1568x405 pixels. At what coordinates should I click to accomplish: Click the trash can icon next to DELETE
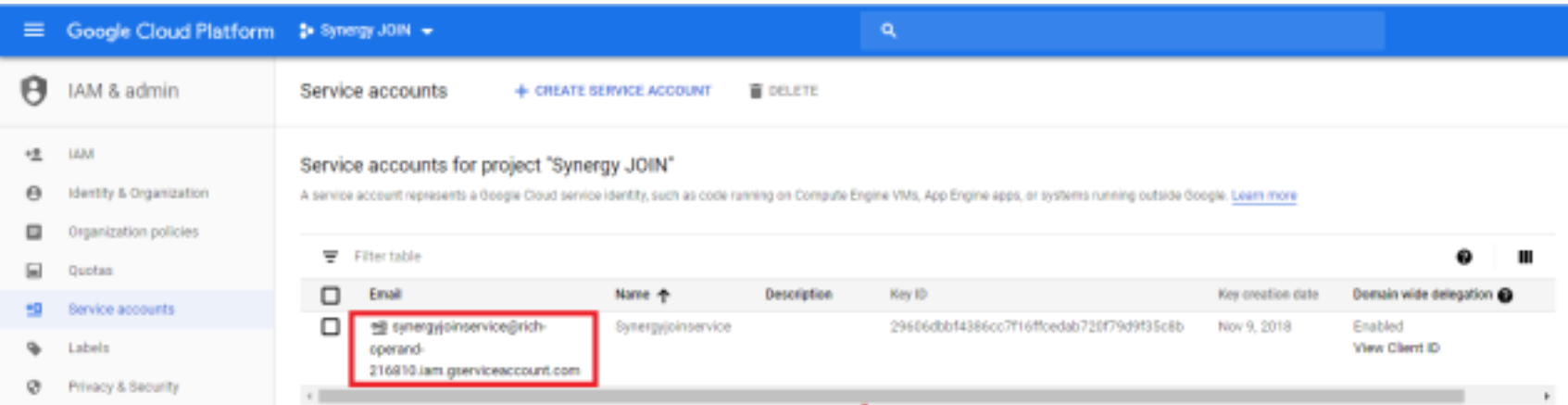click(x=756, y=91)
